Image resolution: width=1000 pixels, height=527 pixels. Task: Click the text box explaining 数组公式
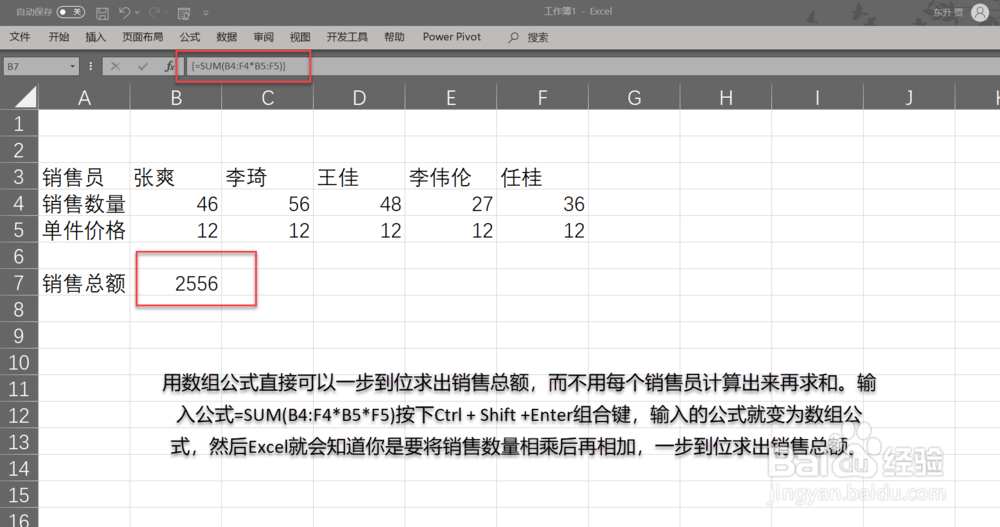coord(518,415)
